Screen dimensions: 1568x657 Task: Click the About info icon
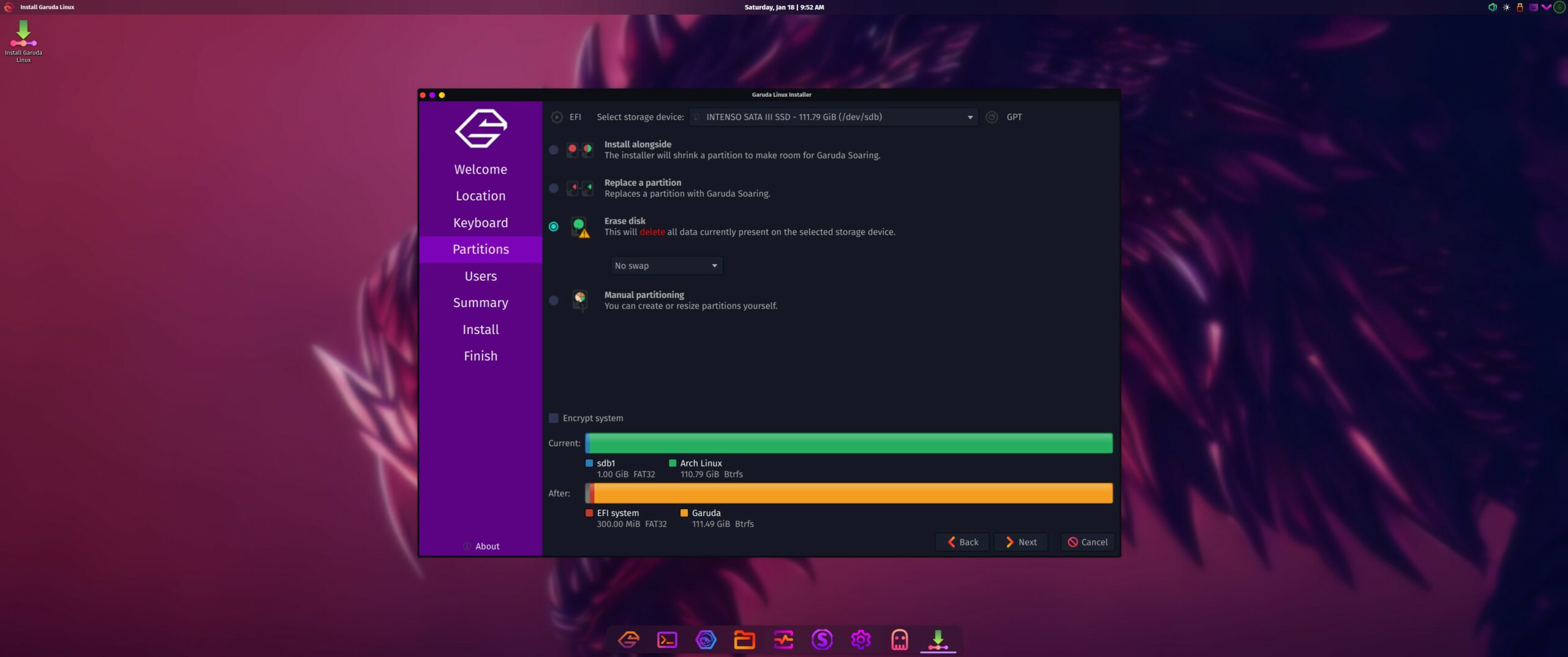point(467,546)
